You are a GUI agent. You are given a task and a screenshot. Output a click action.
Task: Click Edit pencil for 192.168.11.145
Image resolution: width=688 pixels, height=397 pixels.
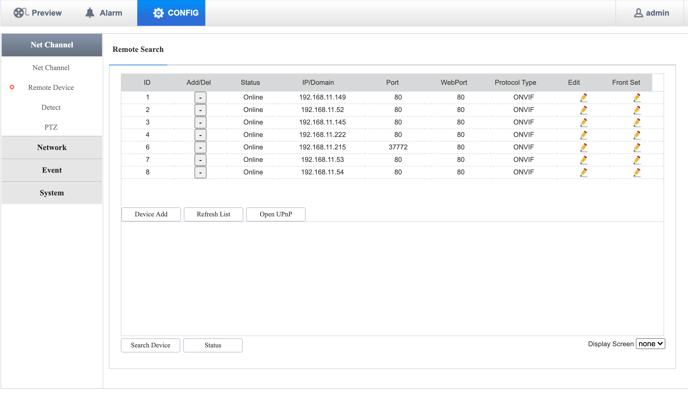[583, 122]
